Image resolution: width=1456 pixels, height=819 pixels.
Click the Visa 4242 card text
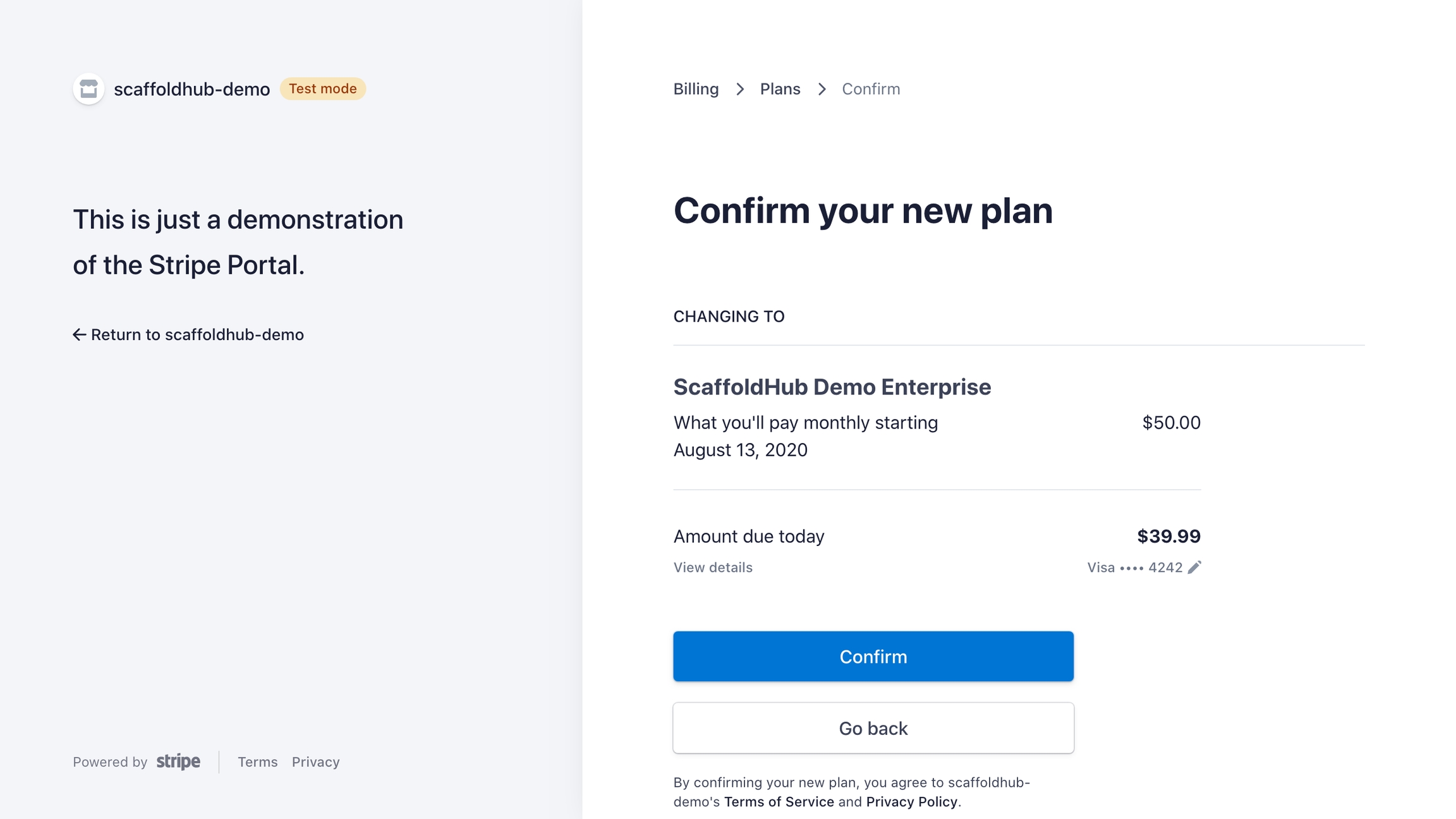tap(1134, 567)
